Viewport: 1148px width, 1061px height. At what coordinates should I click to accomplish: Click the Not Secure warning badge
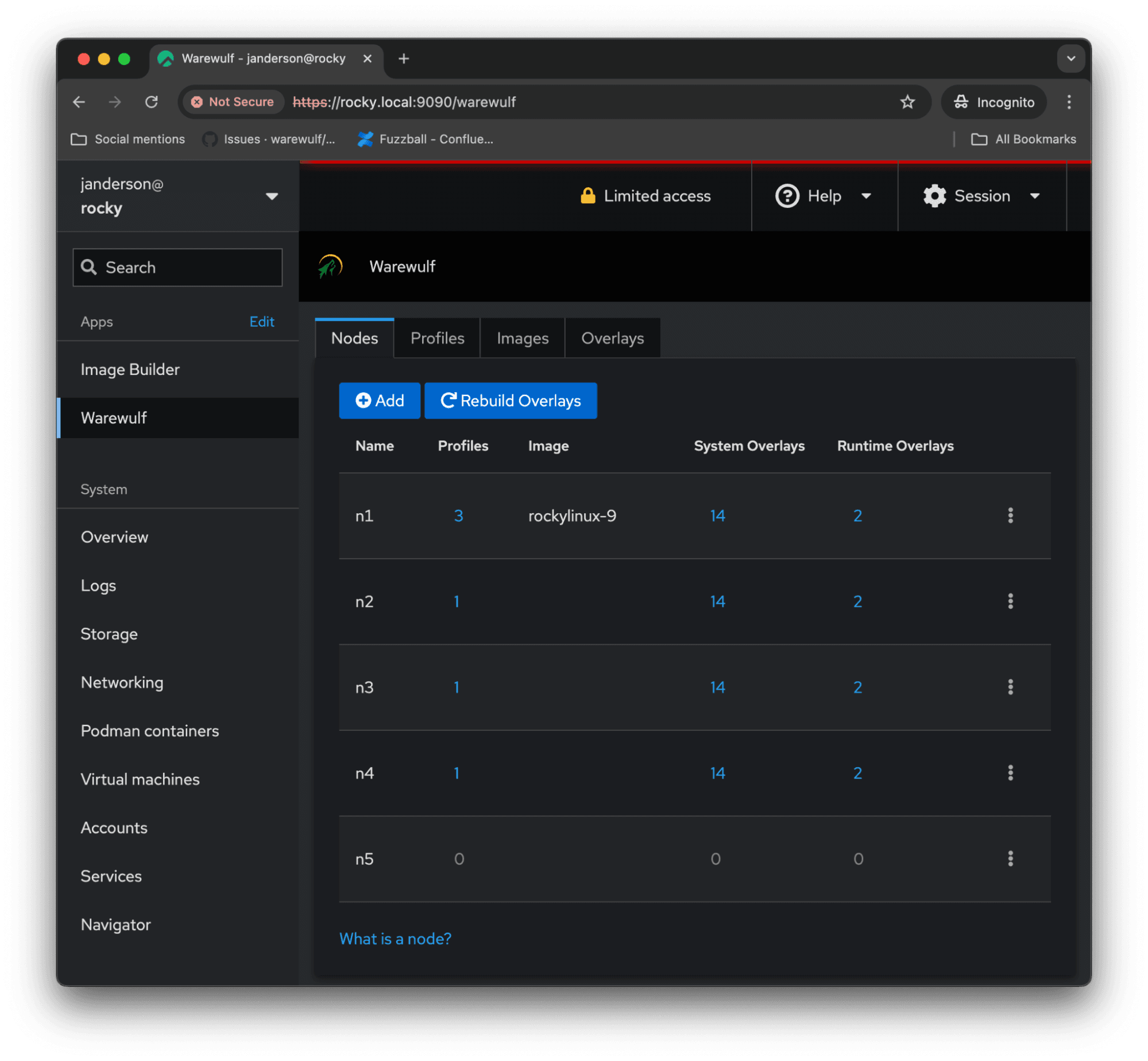click(x=233, y=102)
